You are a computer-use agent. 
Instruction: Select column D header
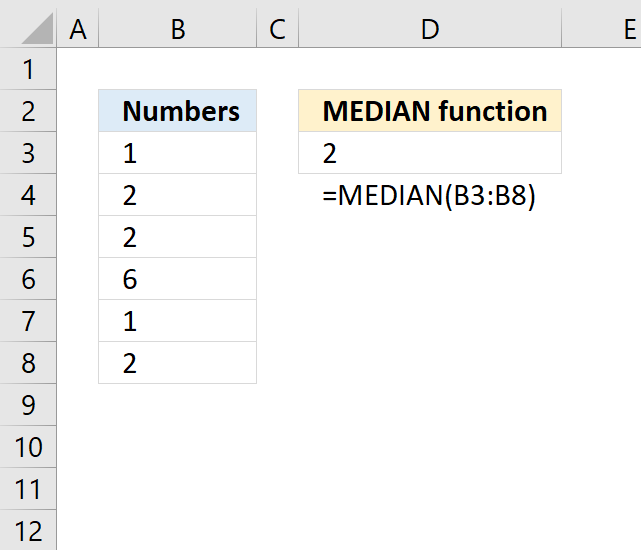[x=430, y=29]
